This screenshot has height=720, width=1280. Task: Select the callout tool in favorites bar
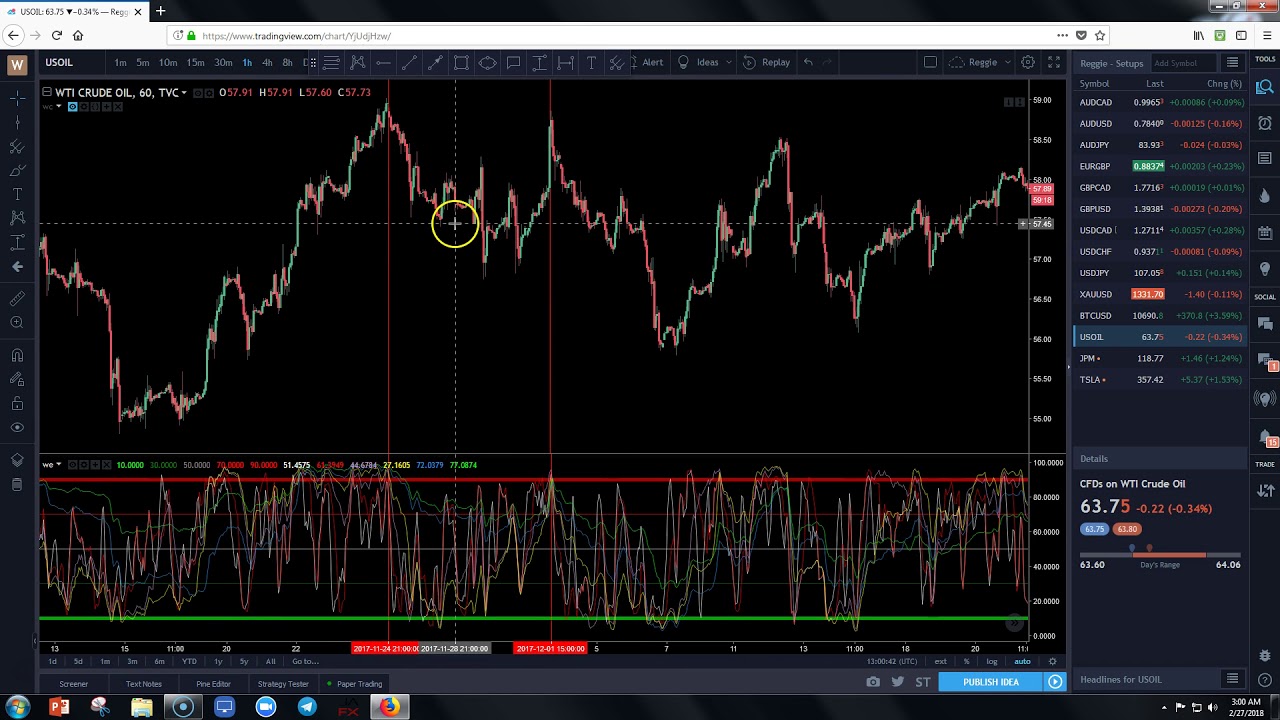coord(513,62)
